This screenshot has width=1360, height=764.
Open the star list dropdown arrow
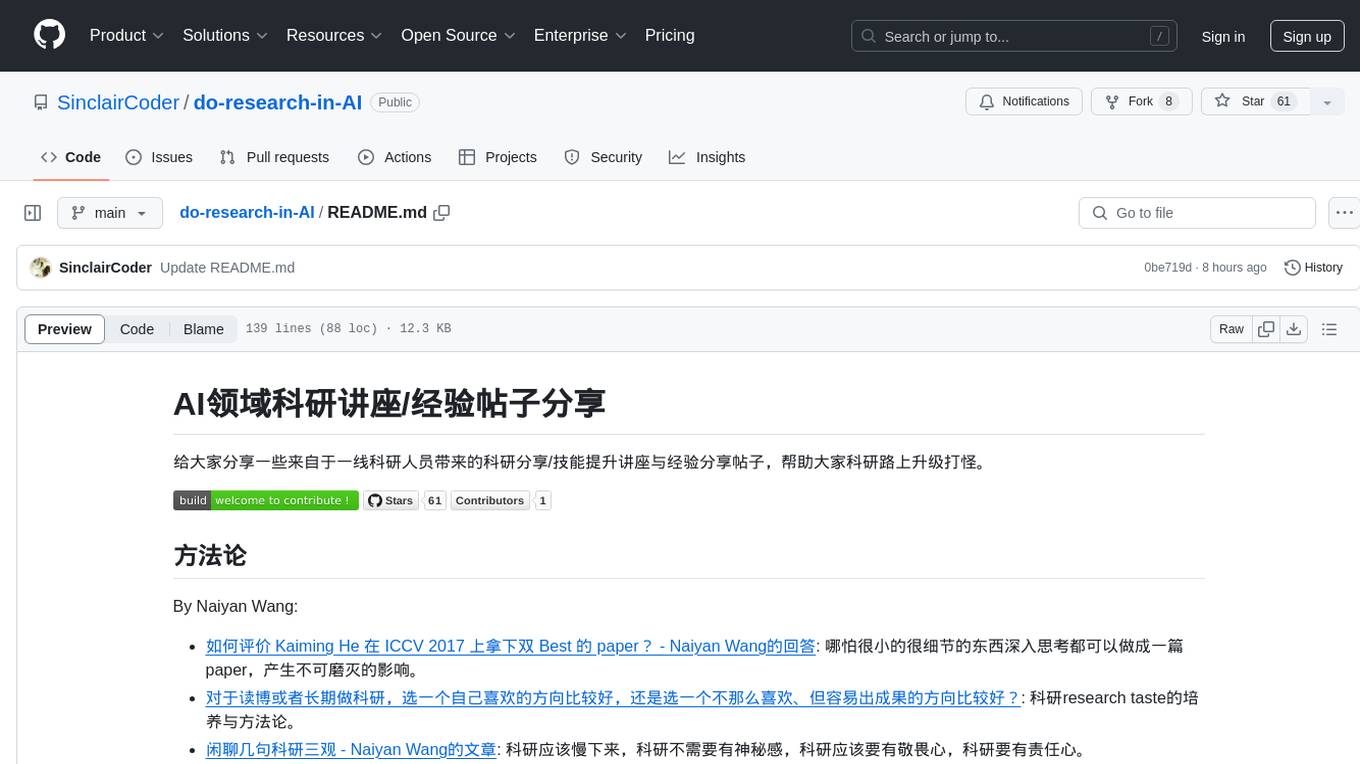tap(1327, 101)
